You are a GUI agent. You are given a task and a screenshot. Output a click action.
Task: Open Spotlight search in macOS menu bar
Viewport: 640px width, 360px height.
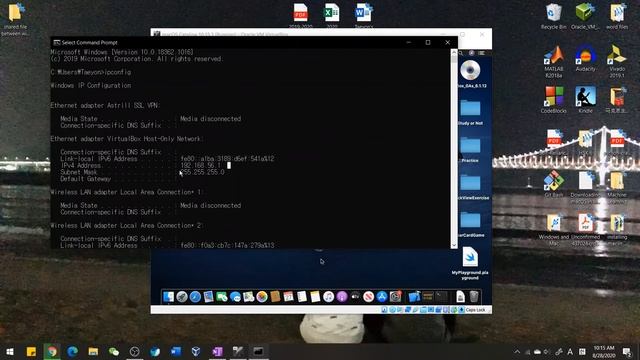click(x=461, y=53)
